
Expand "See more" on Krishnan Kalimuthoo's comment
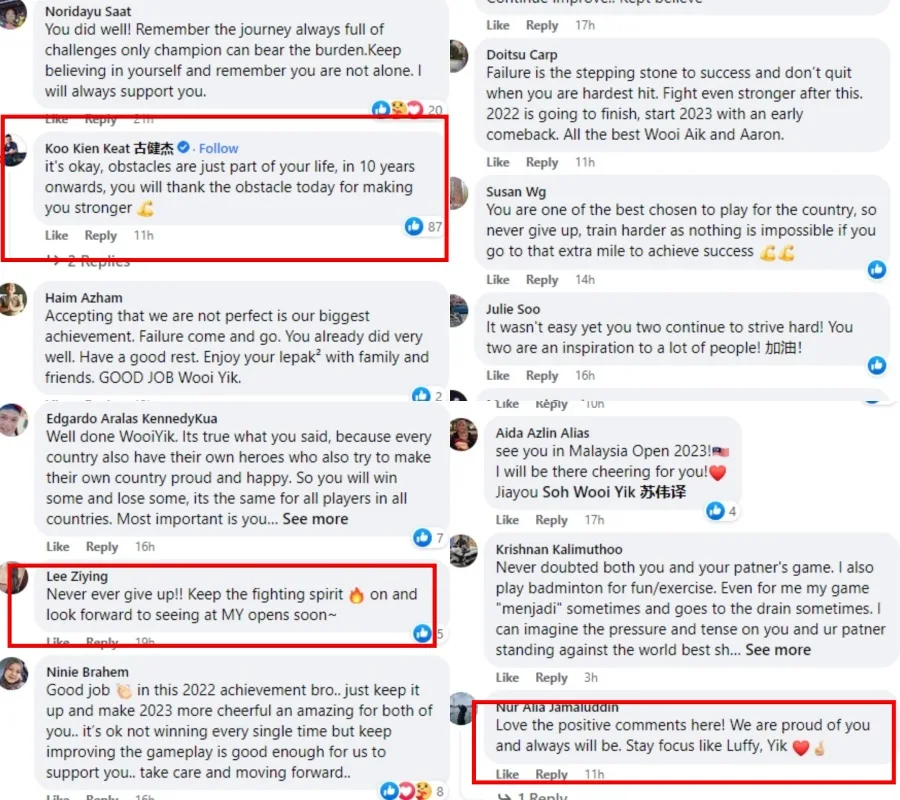[778, 650]
